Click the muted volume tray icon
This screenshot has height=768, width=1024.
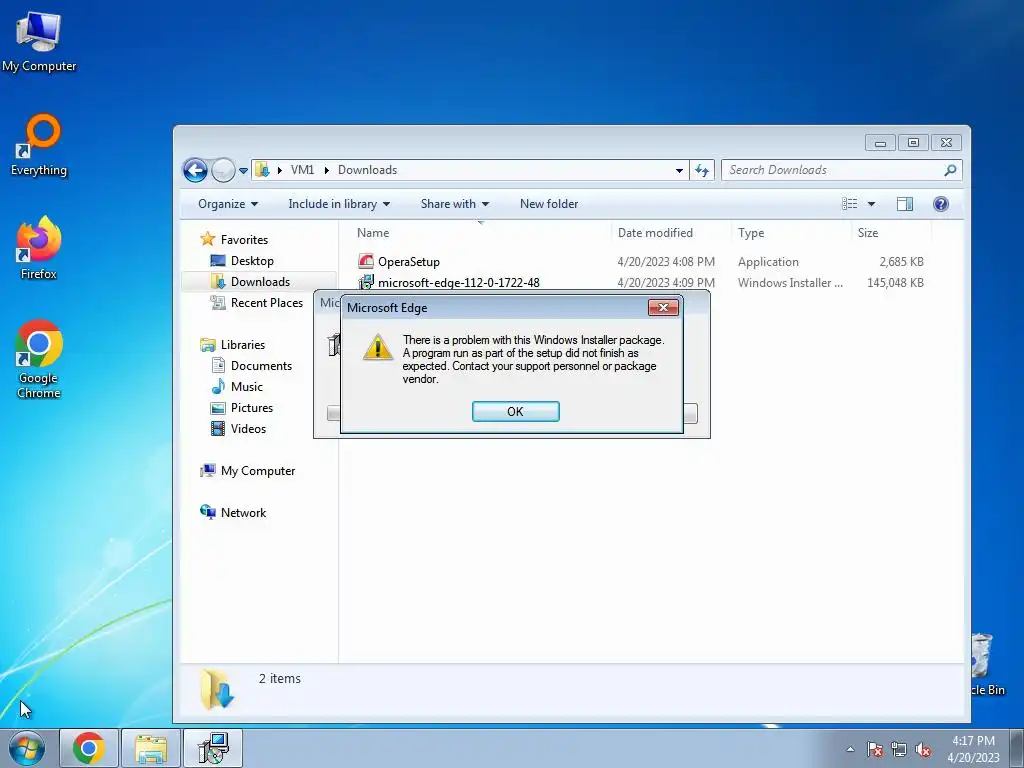923,749
